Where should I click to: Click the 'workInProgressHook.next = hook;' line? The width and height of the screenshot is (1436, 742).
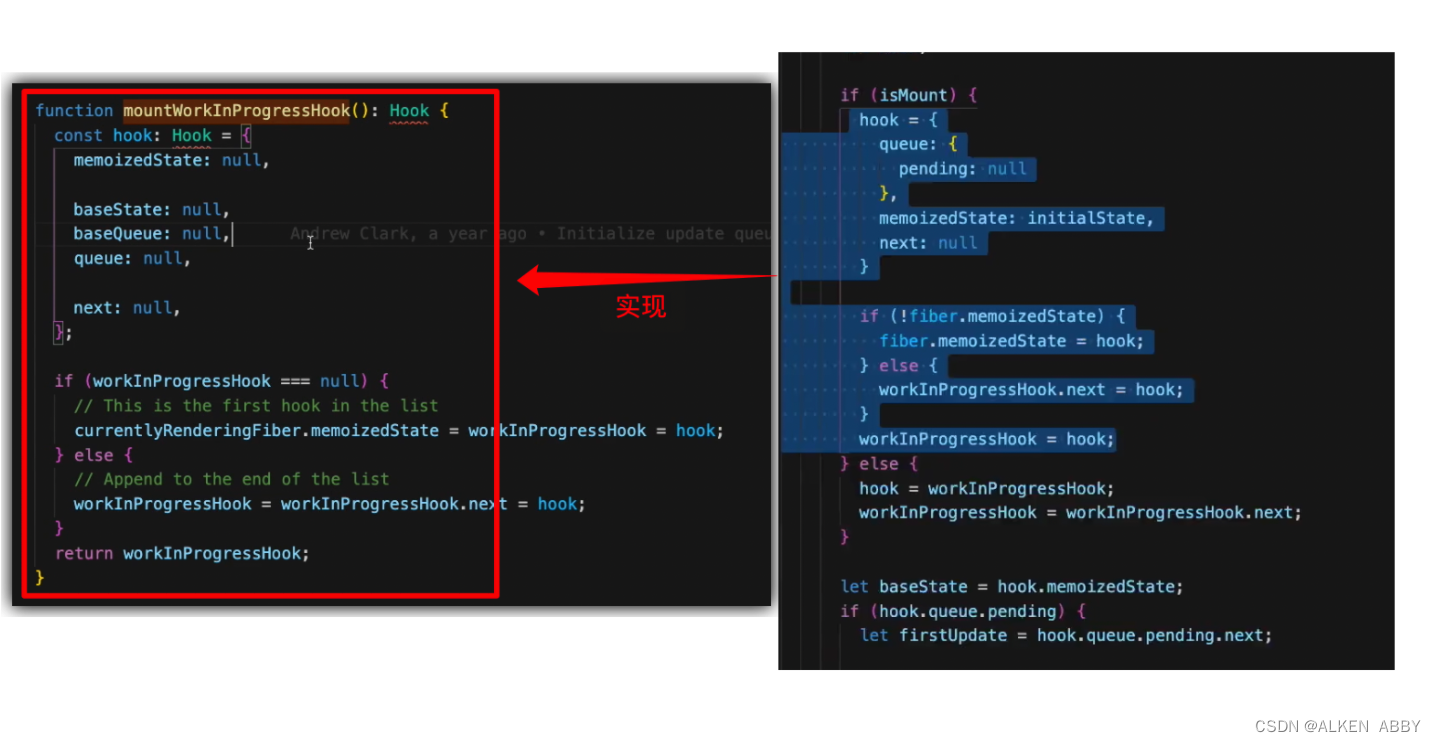click(x=1031, y=390)
